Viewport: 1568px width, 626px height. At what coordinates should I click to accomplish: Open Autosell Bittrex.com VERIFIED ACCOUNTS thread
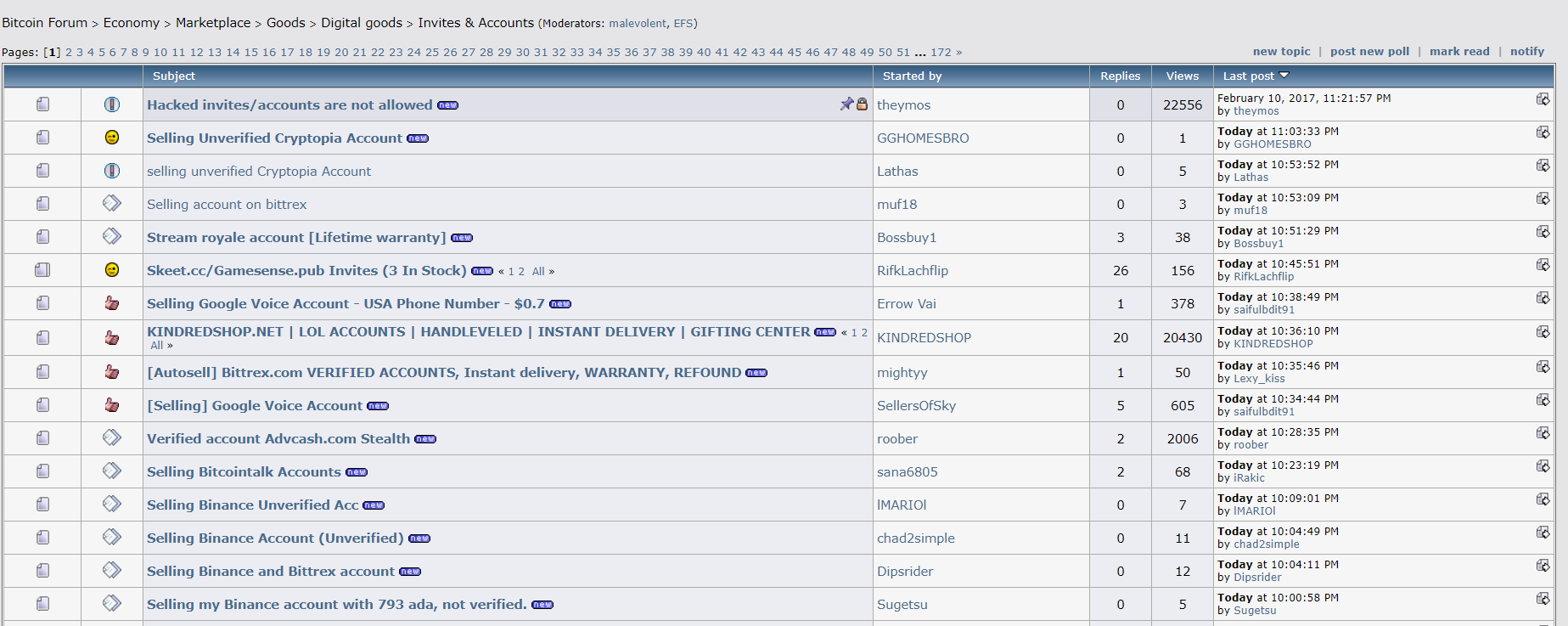[x=444, y=373]
